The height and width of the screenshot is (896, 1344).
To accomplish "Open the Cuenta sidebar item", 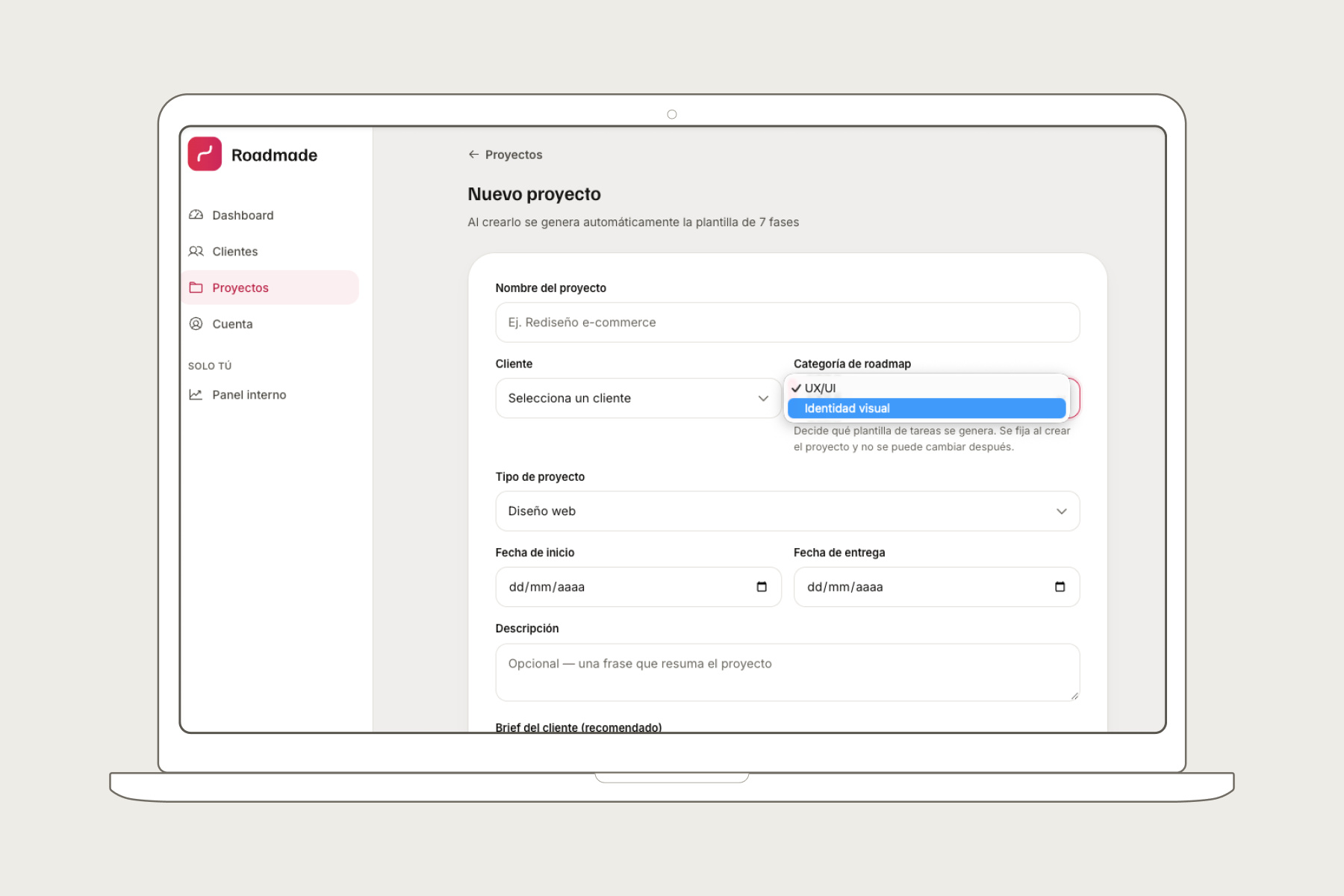I will 270,324.
